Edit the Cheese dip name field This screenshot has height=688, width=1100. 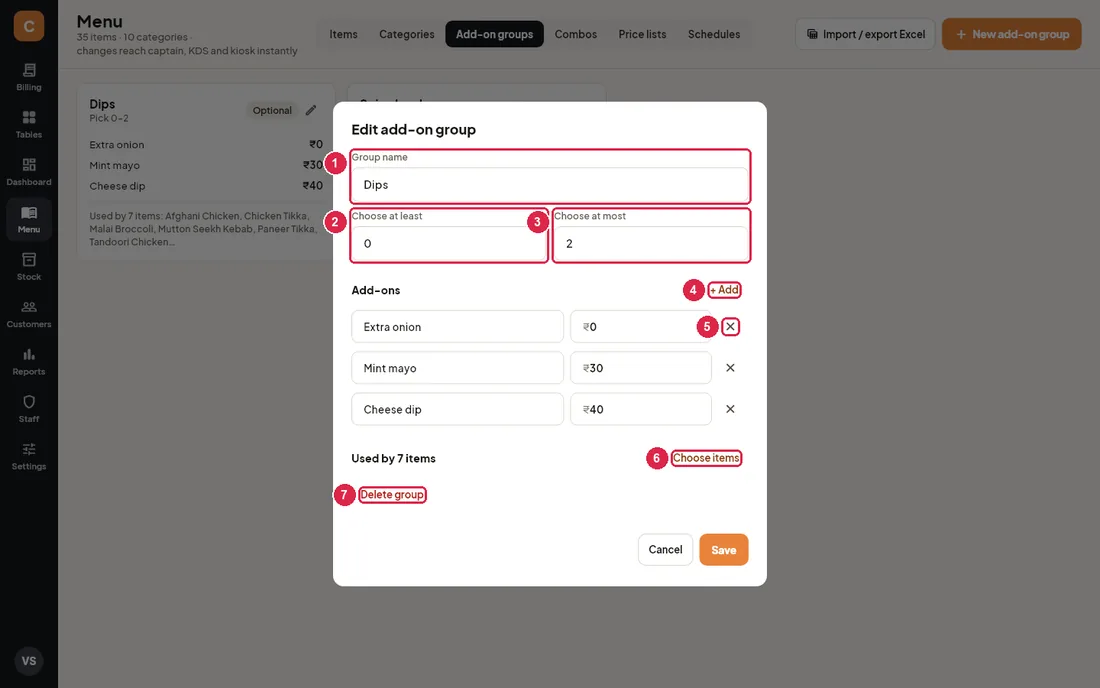coord(457,409)
